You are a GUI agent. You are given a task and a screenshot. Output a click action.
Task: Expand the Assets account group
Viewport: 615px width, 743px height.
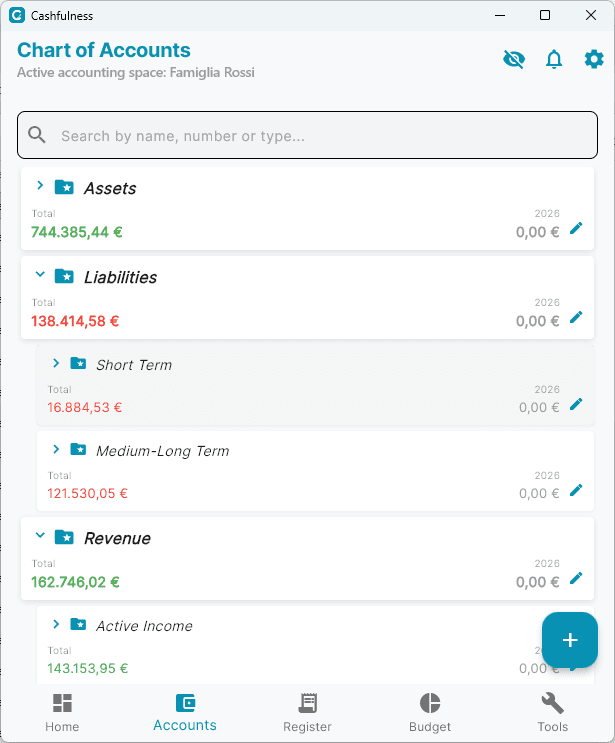pos(40,186)
